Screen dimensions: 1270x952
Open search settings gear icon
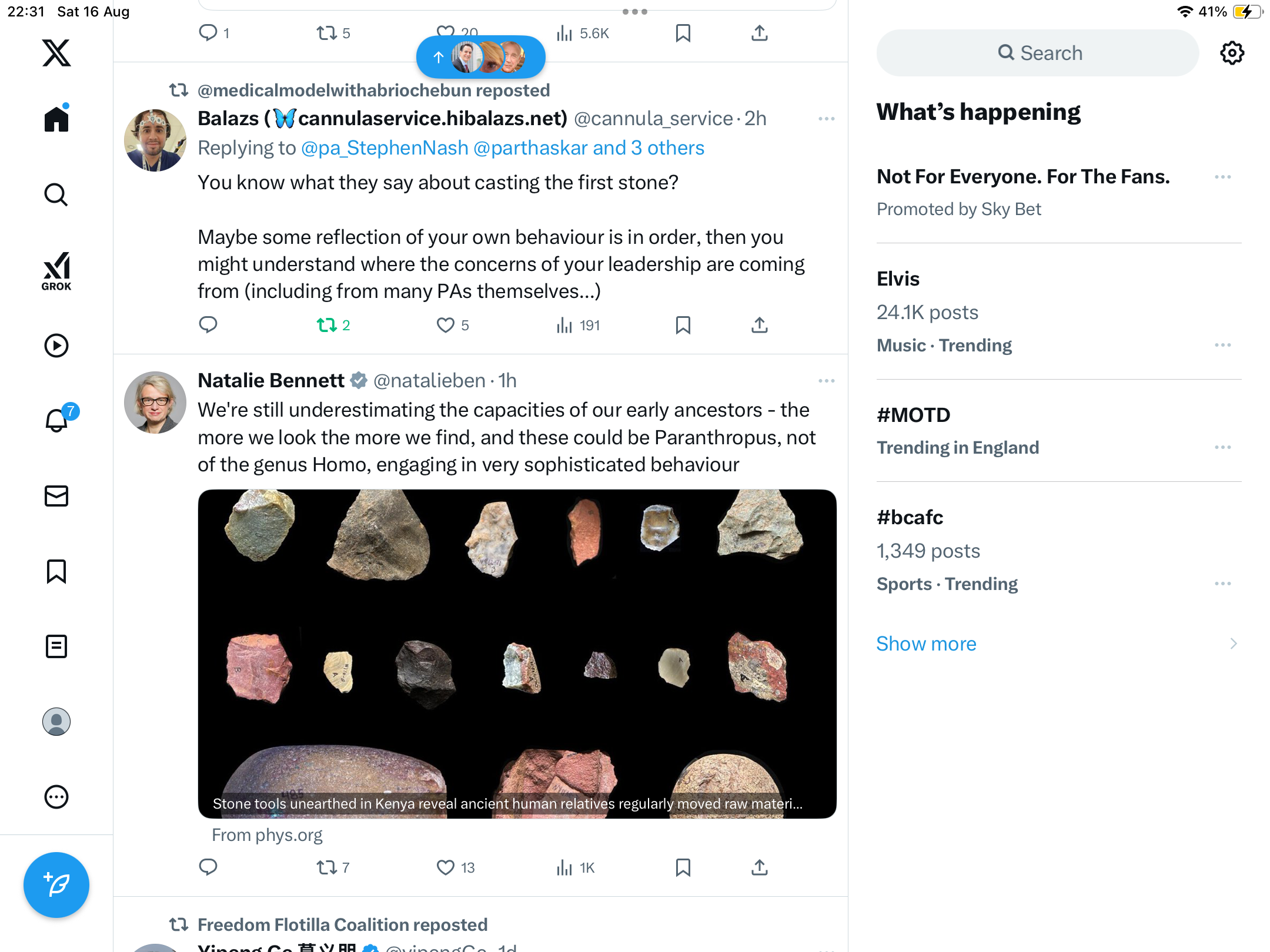click(x=1232, y=53)
